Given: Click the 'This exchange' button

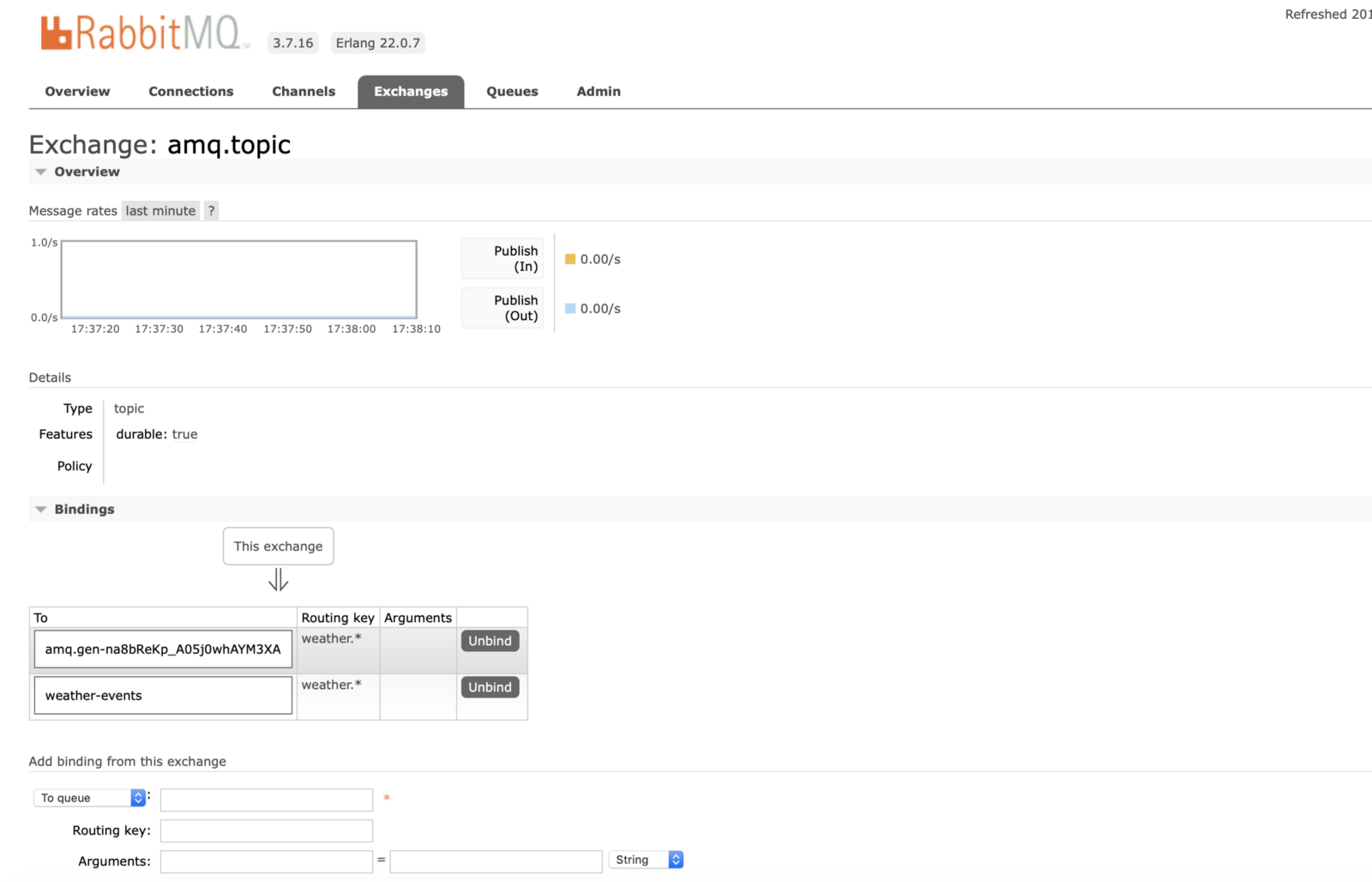Looking at the screenshot, I should point(278,546).
